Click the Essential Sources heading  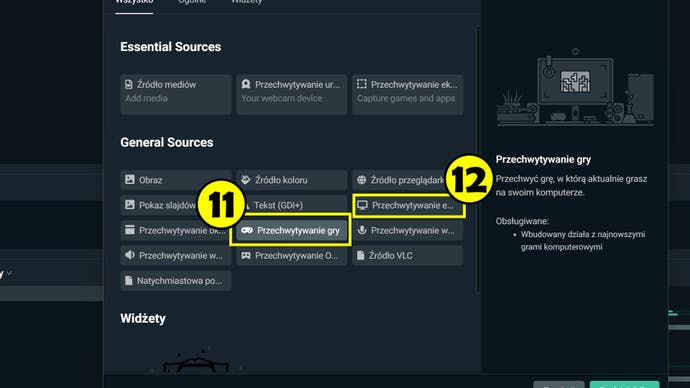point(171,47)
